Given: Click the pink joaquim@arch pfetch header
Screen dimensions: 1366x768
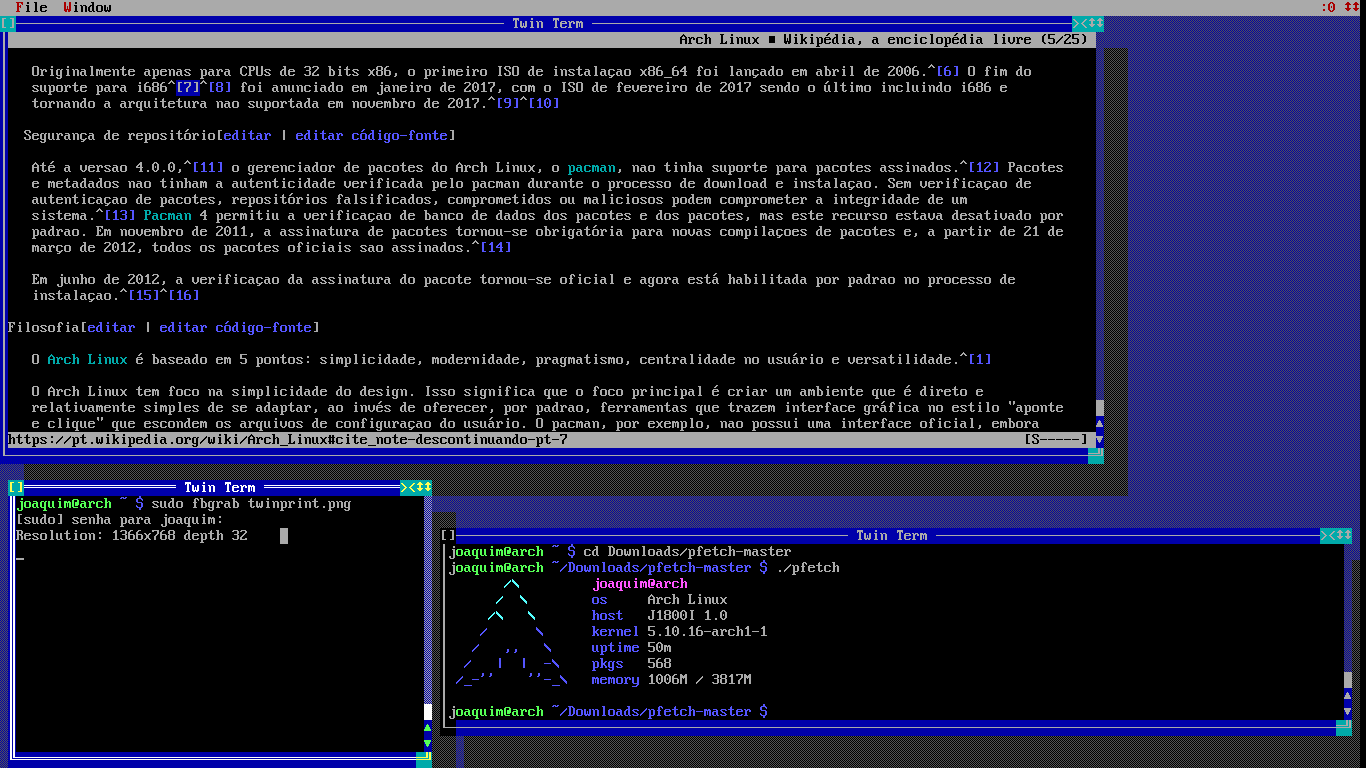Looking at the screenshot, I should [640, 583].
